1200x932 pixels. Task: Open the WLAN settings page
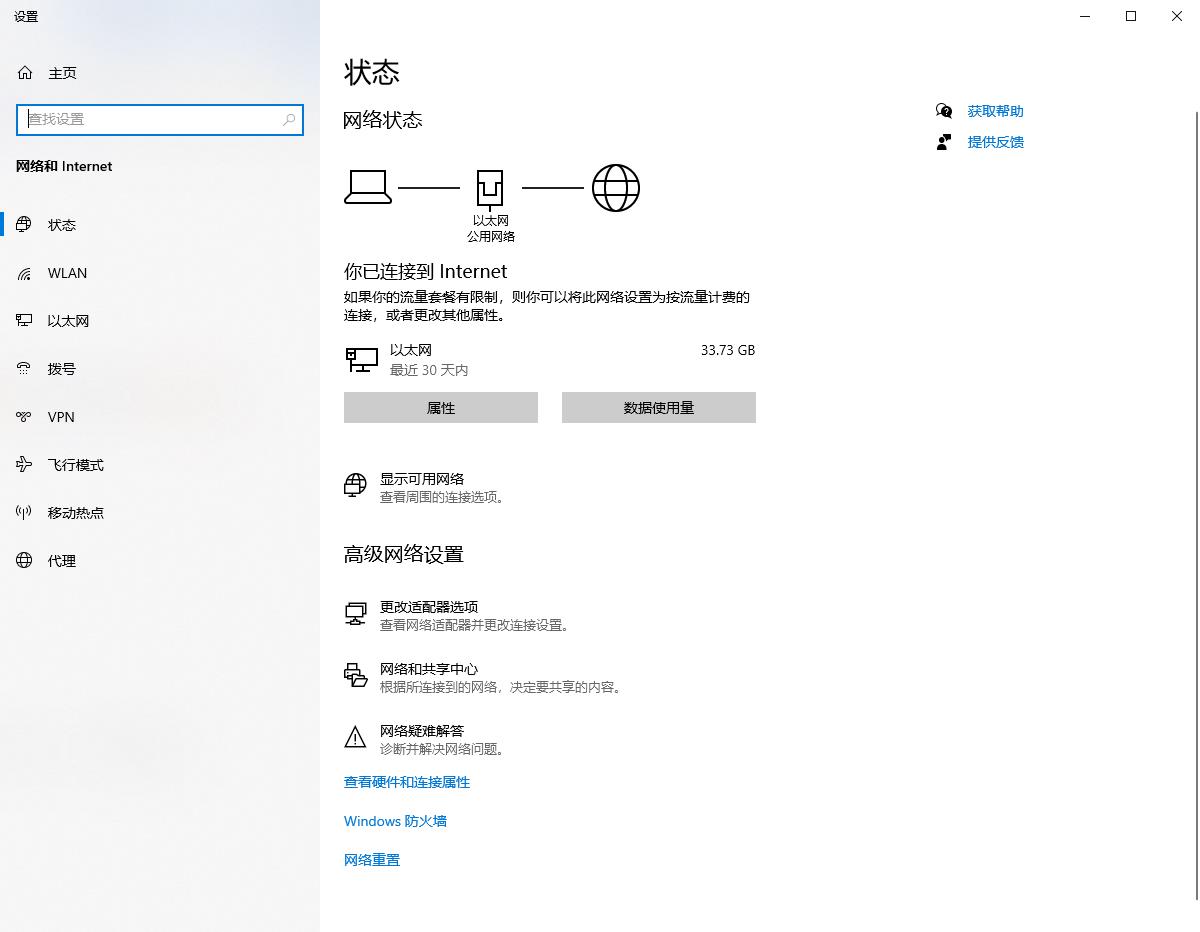pyautogui.click(x=160, y=273)
